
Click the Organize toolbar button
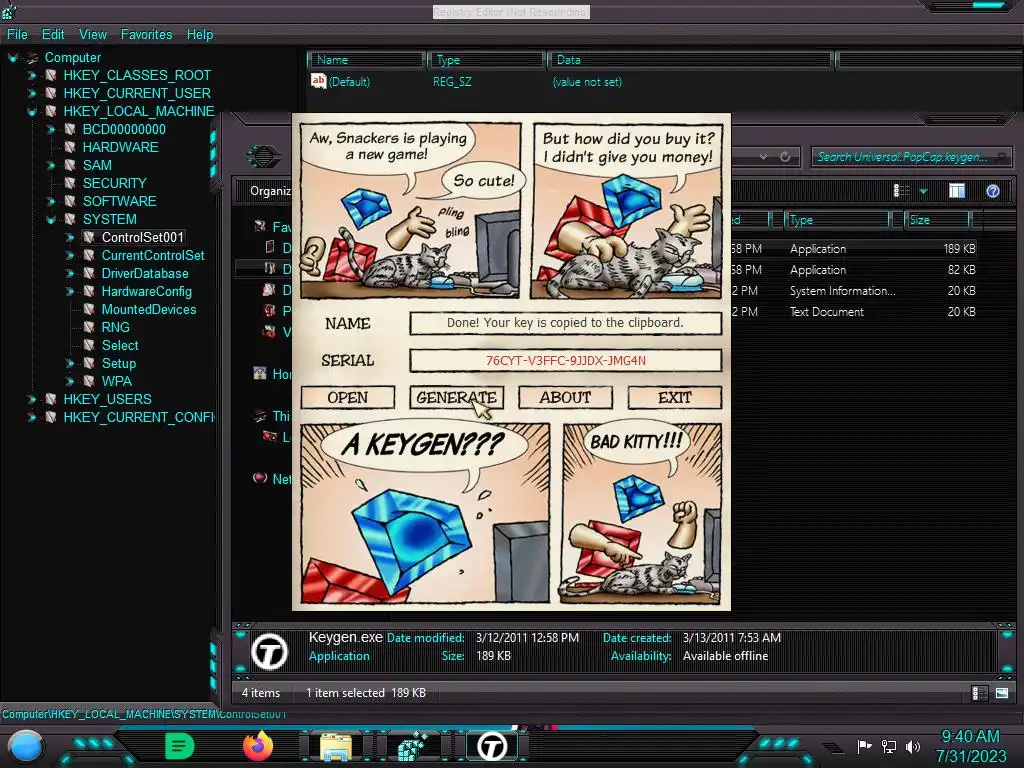(270, 191)
